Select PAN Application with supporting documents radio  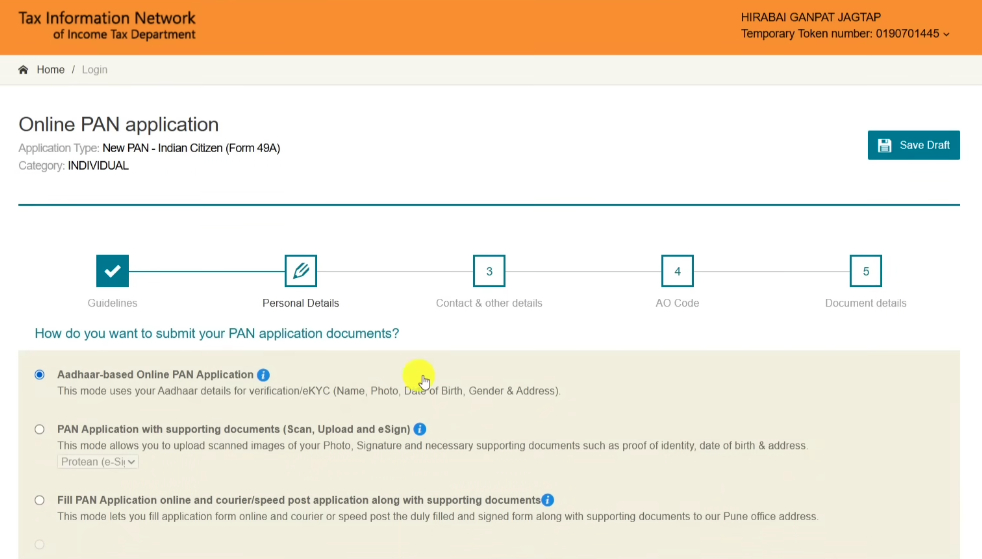[40, 429]
